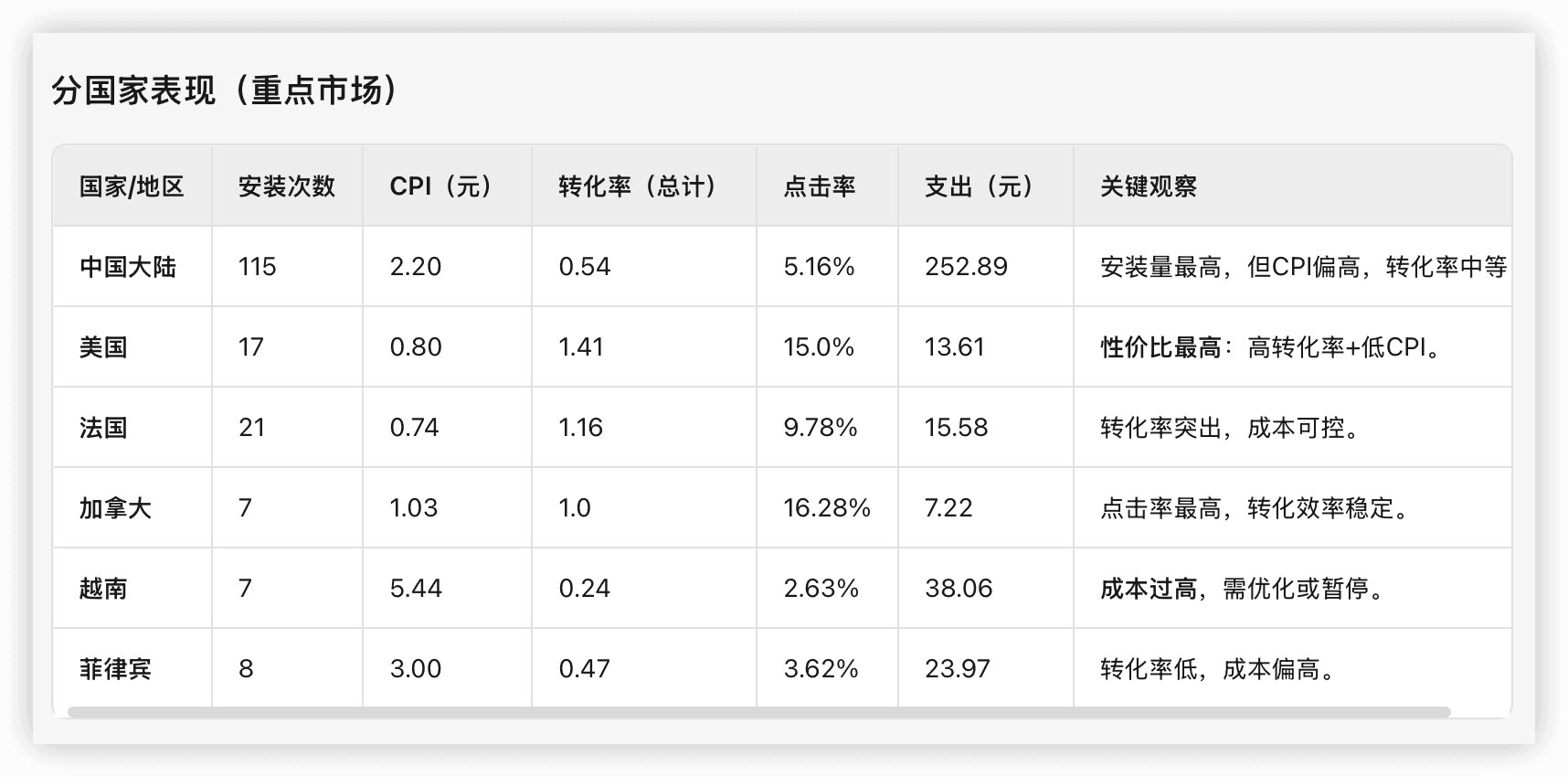
Task: Select the 法国 country cell
Action: [x=103, y=428]
